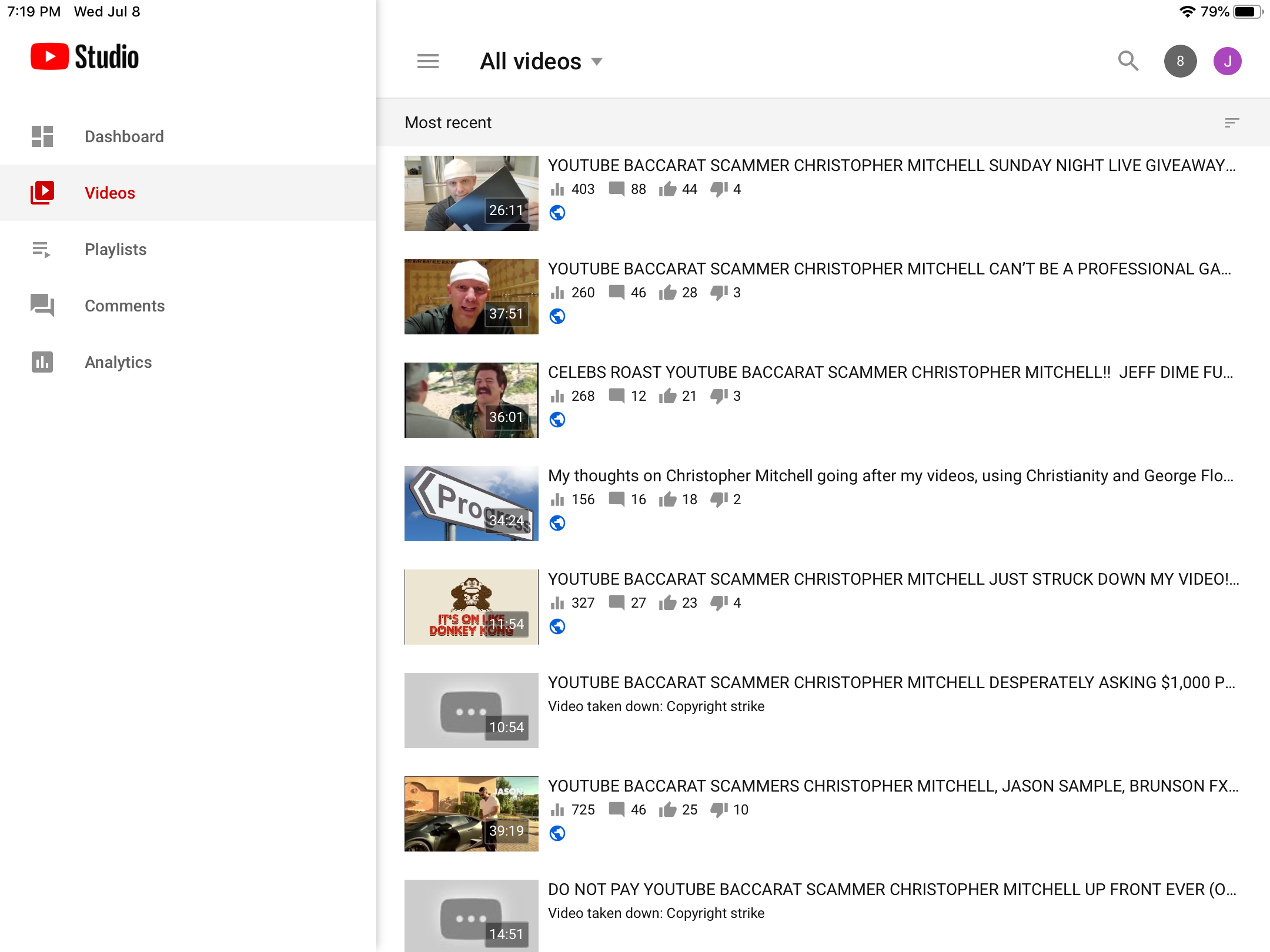1270x952 pixels.
Task: Open the 39:19 video thumbnail
Action: point(472,814)
